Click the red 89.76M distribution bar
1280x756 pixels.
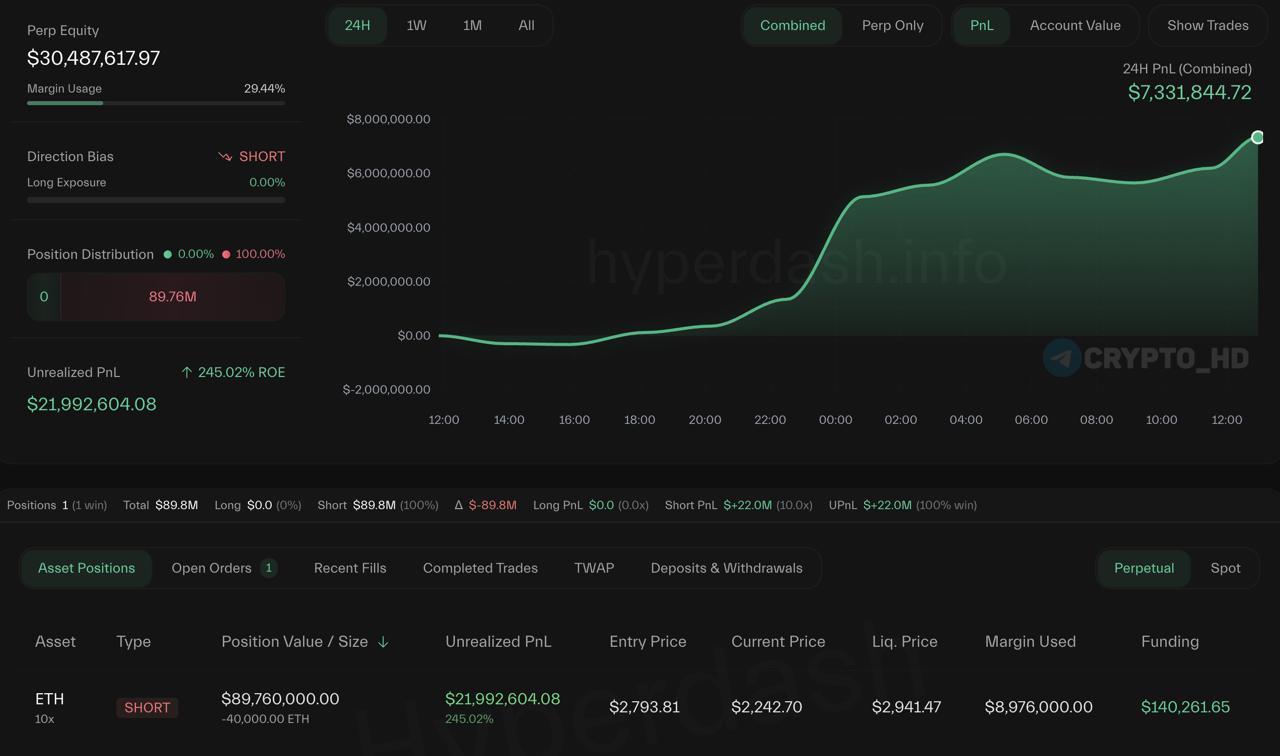[173, 297]
